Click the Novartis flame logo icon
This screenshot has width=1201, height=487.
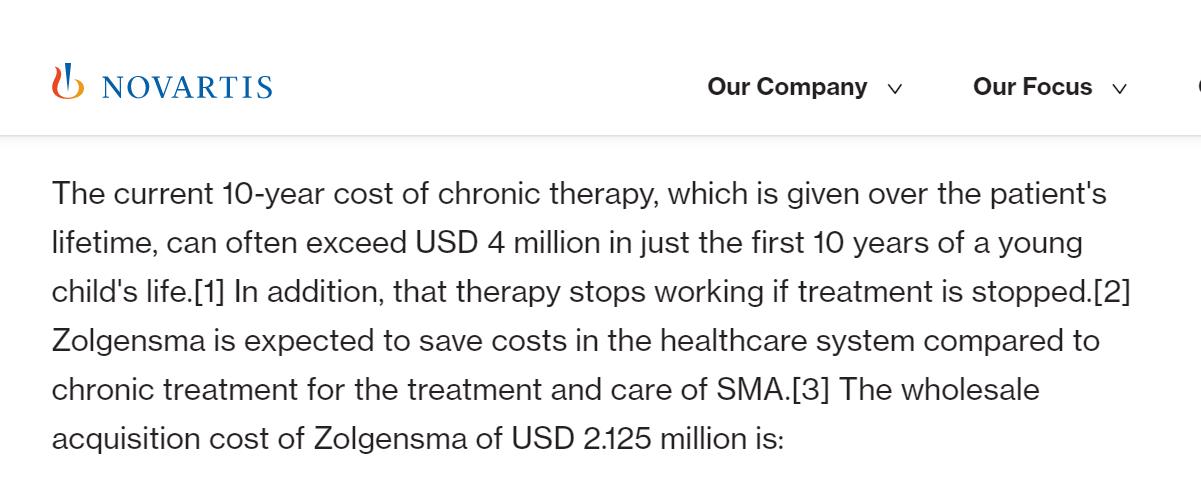point(68,82)
